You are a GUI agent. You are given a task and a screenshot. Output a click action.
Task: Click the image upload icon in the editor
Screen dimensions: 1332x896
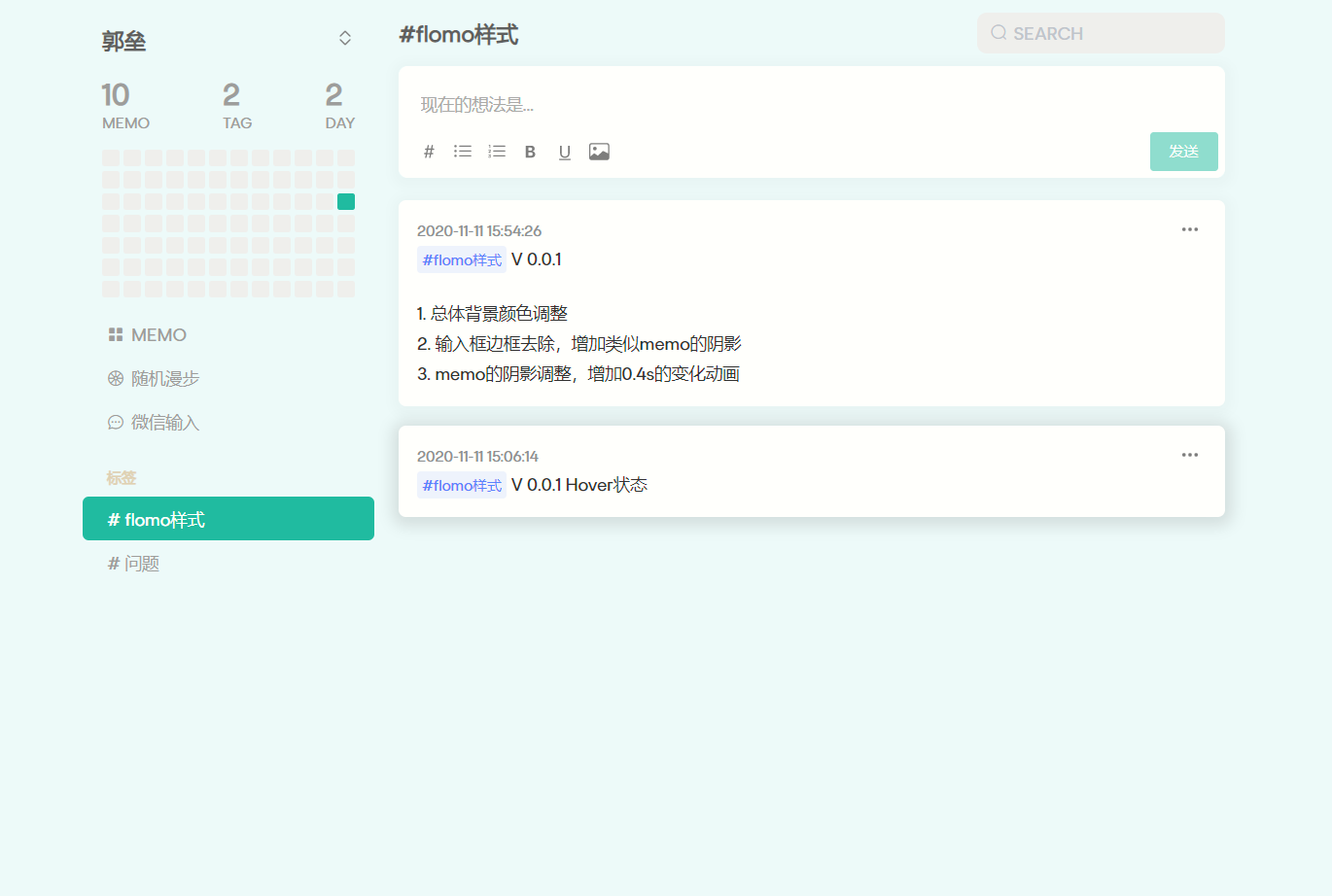(599, 152)
